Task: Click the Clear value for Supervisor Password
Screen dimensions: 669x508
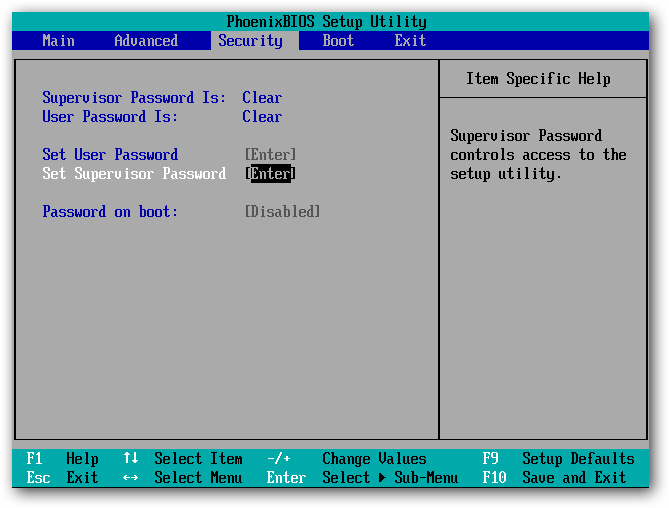Action: 262,98
